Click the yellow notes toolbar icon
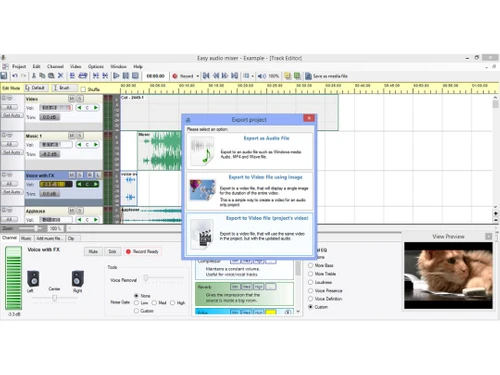 tap(288, 76)
